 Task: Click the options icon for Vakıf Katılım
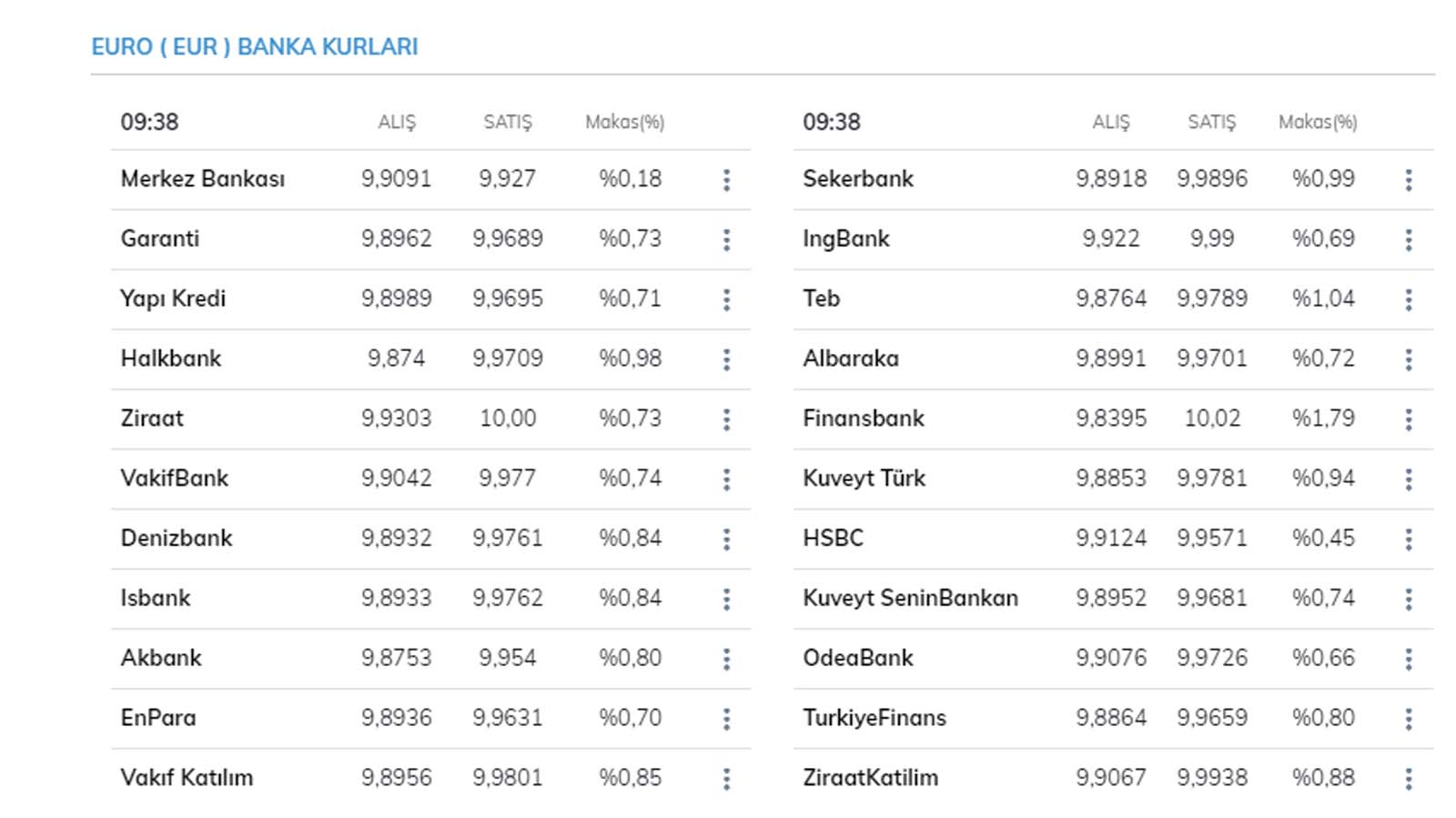coord(726,778)
